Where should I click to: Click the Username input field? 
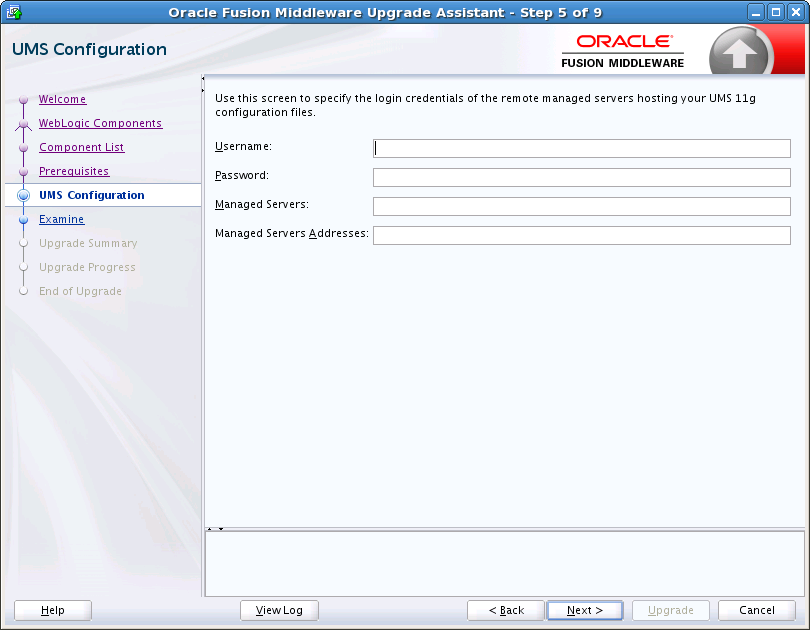click(582, 148)
